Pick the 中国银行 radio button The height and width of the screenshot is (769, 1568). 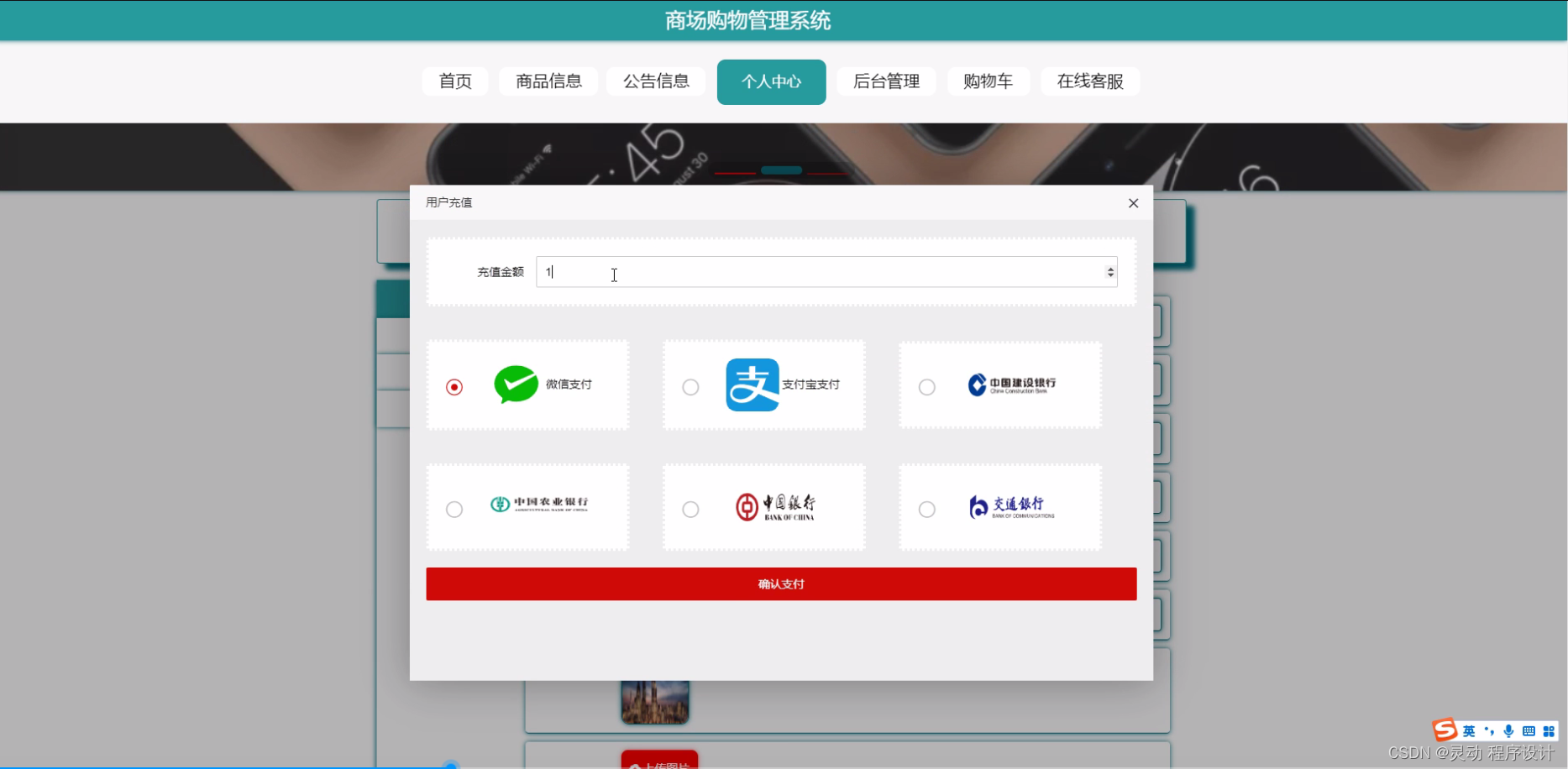(x=690, y=510)
